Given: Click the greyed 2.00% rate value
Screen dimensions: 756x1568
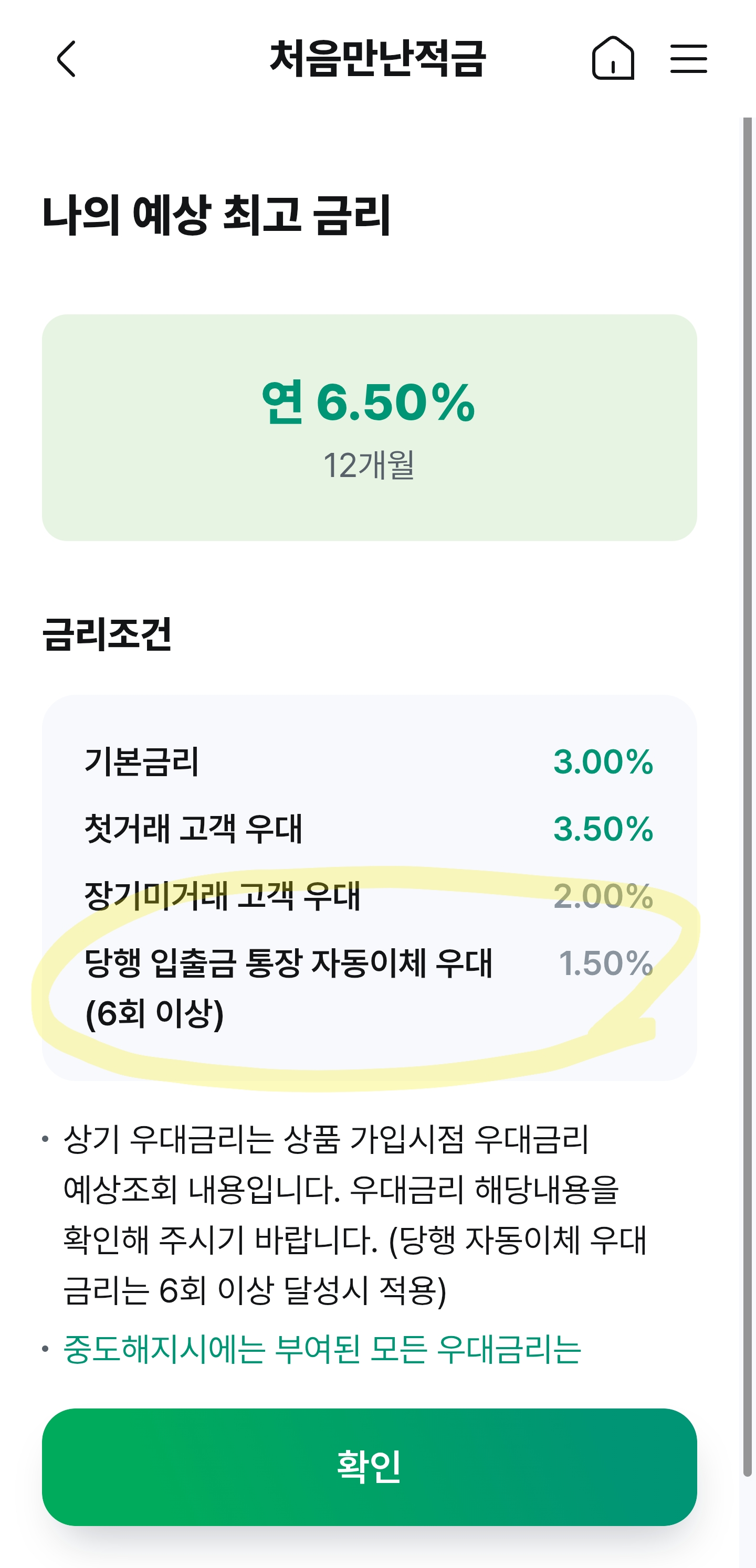Looking at the screenshot, I should [603, 896].
